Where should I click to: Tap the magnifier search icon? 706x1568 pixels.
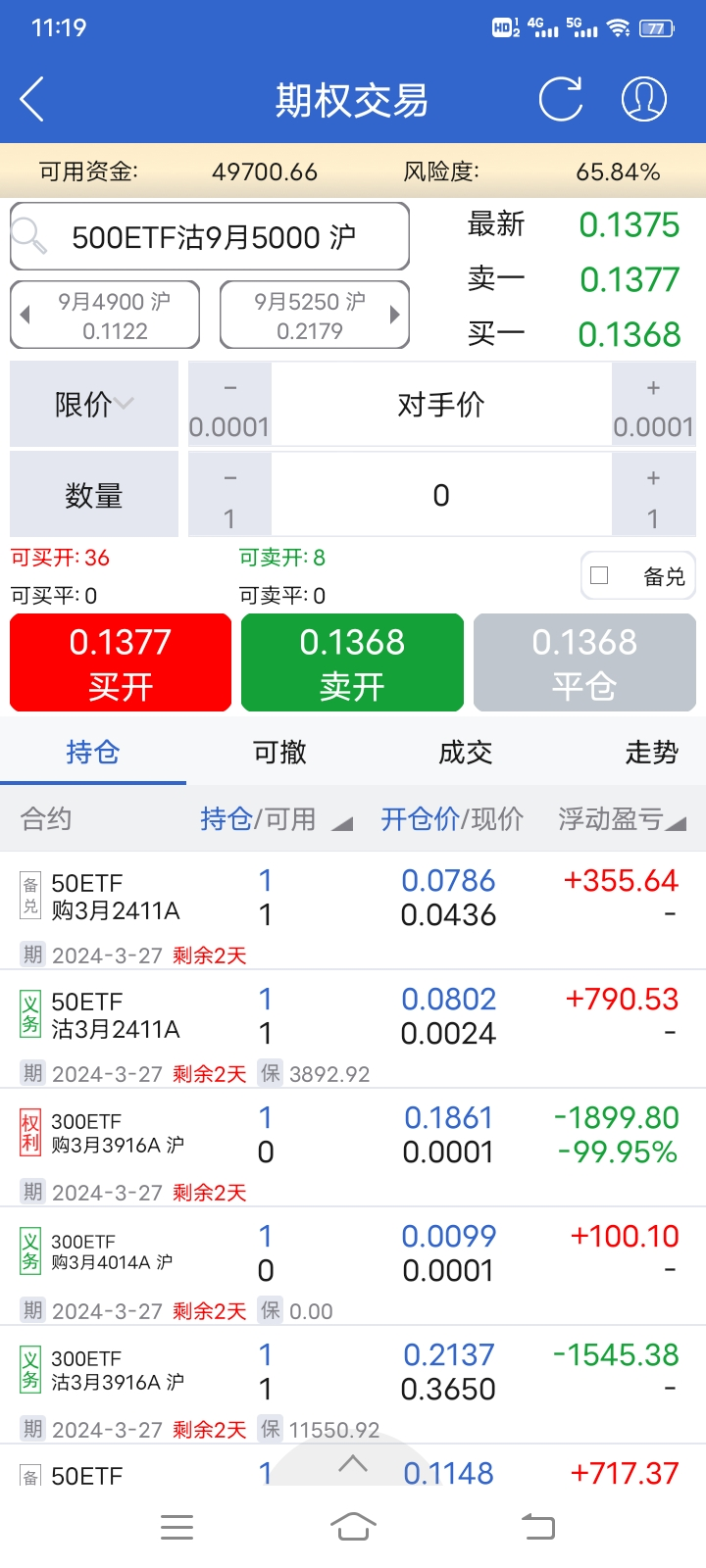[29, 235]
